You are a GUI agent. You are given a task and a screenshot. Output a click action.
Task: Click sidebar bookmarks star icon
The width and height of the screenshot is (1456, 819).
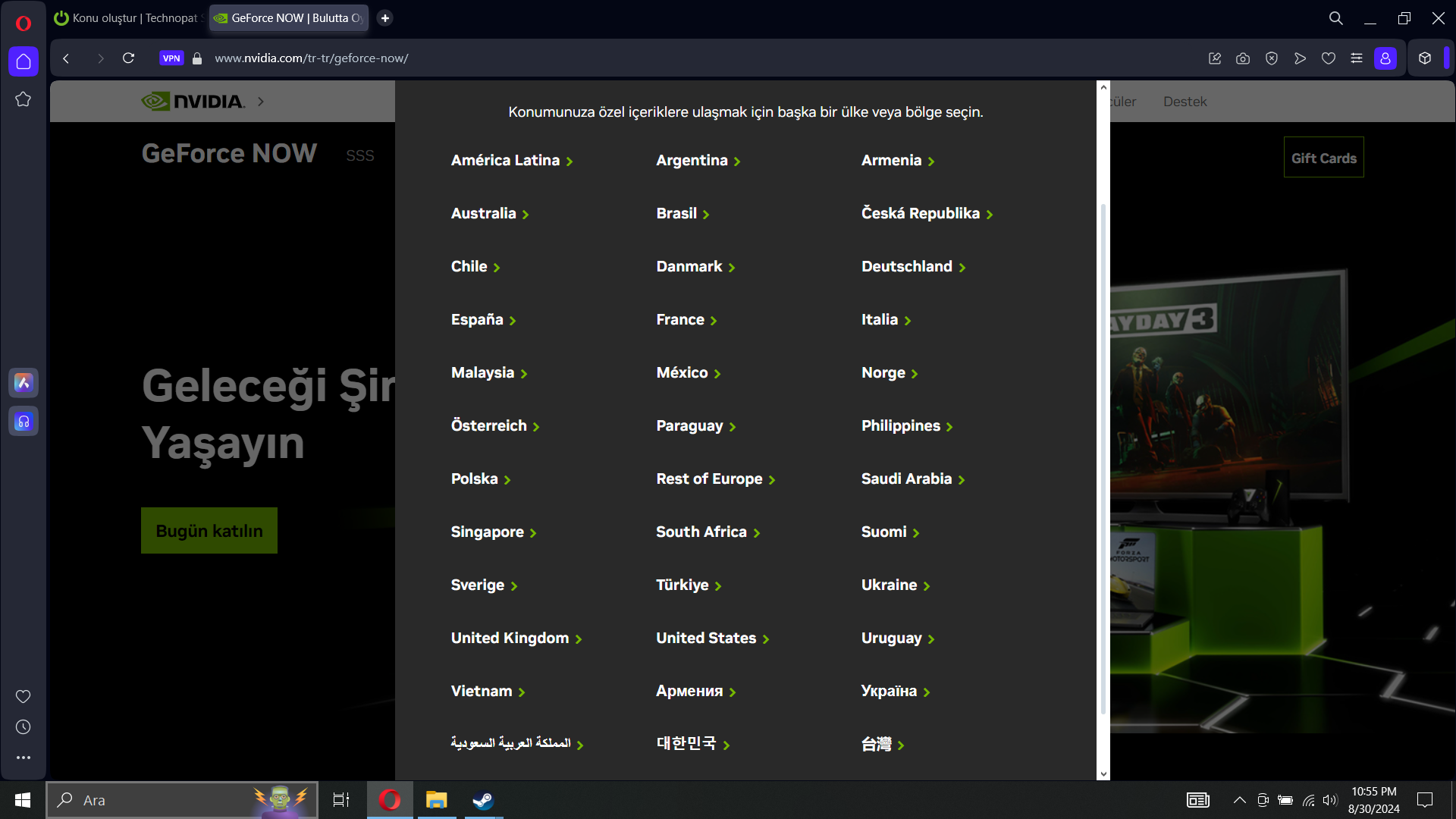pos(24,99)
